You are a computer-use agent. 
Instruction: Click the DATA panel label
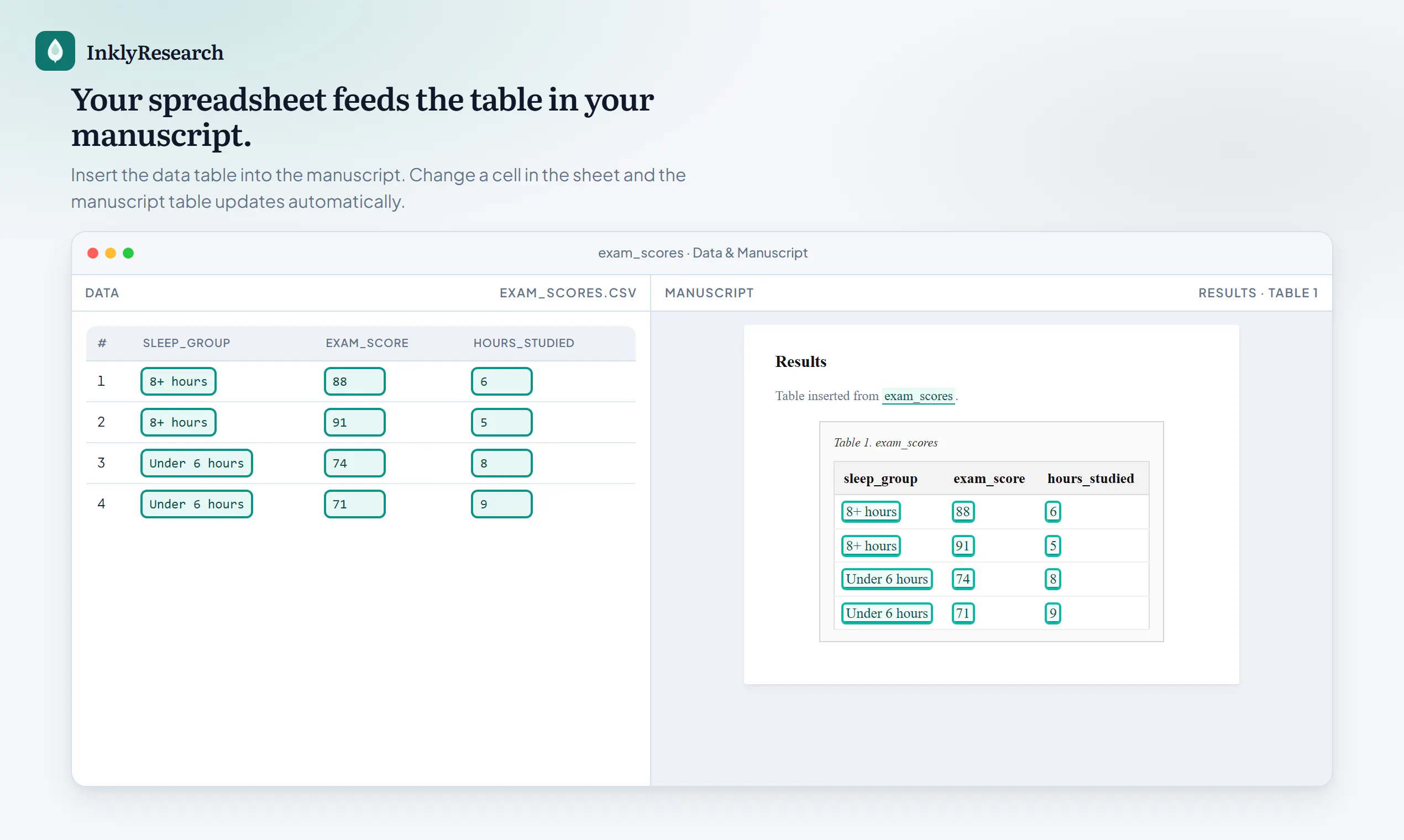click(102, 293)
